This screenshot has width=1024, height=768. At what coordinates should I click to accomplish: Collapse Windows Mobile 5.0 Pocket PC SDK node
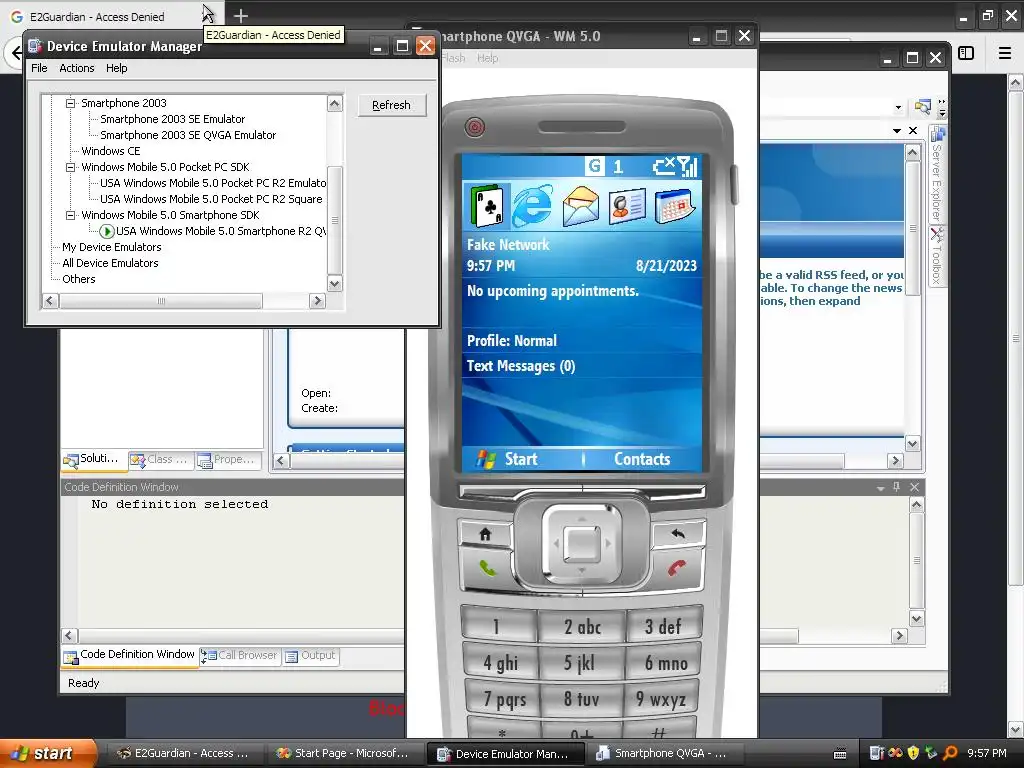pyautogui.click(x=71, y=167)
